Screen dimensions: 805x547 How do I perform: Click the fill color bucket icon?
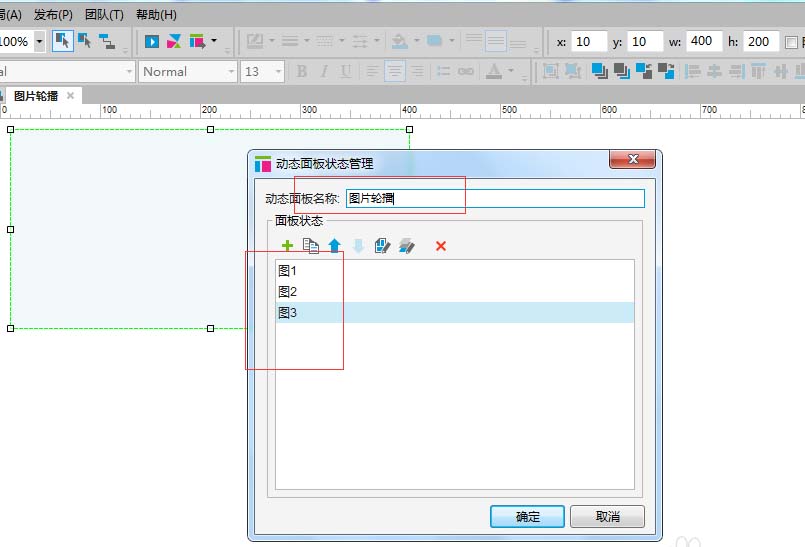(x=399, y=41)
